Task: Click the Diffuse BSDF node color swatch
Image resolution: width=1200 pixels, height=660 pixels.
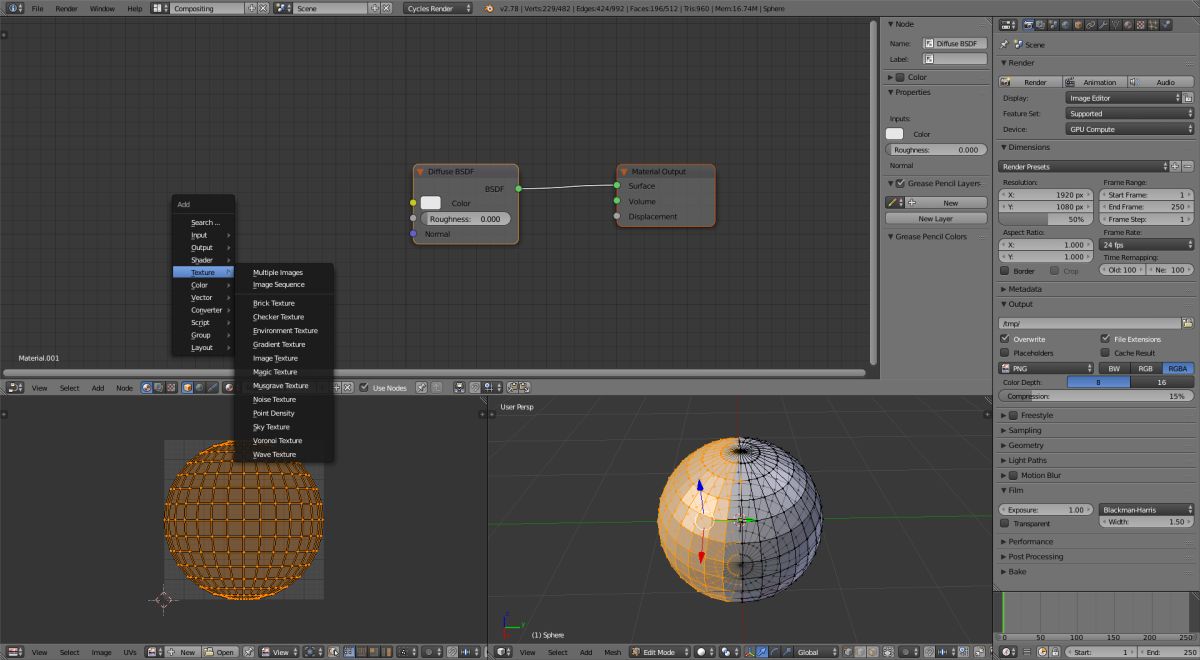Action: click(431, 203)
